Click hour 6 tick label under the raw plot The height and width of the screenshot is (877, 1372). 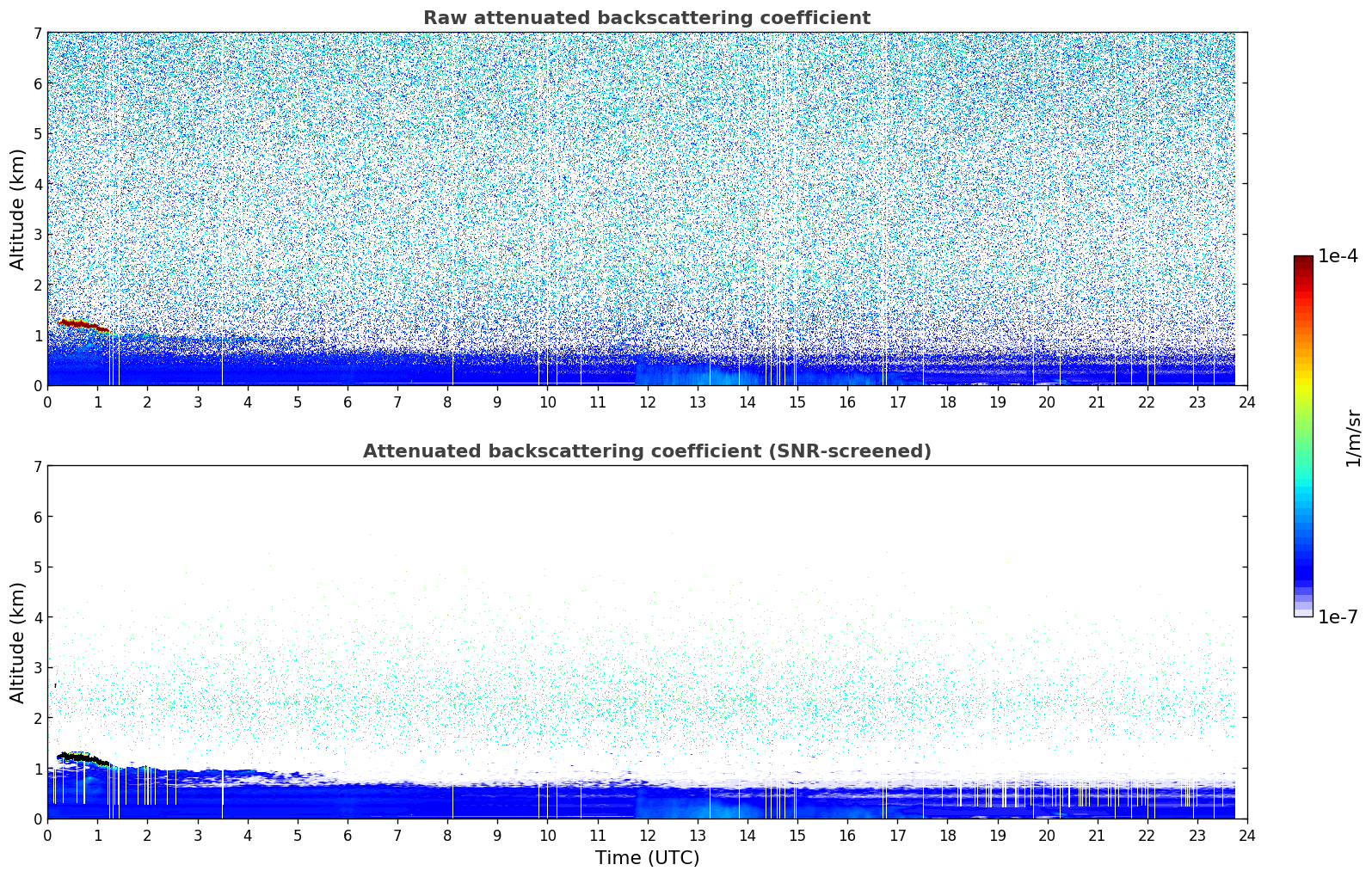(348, 402)
